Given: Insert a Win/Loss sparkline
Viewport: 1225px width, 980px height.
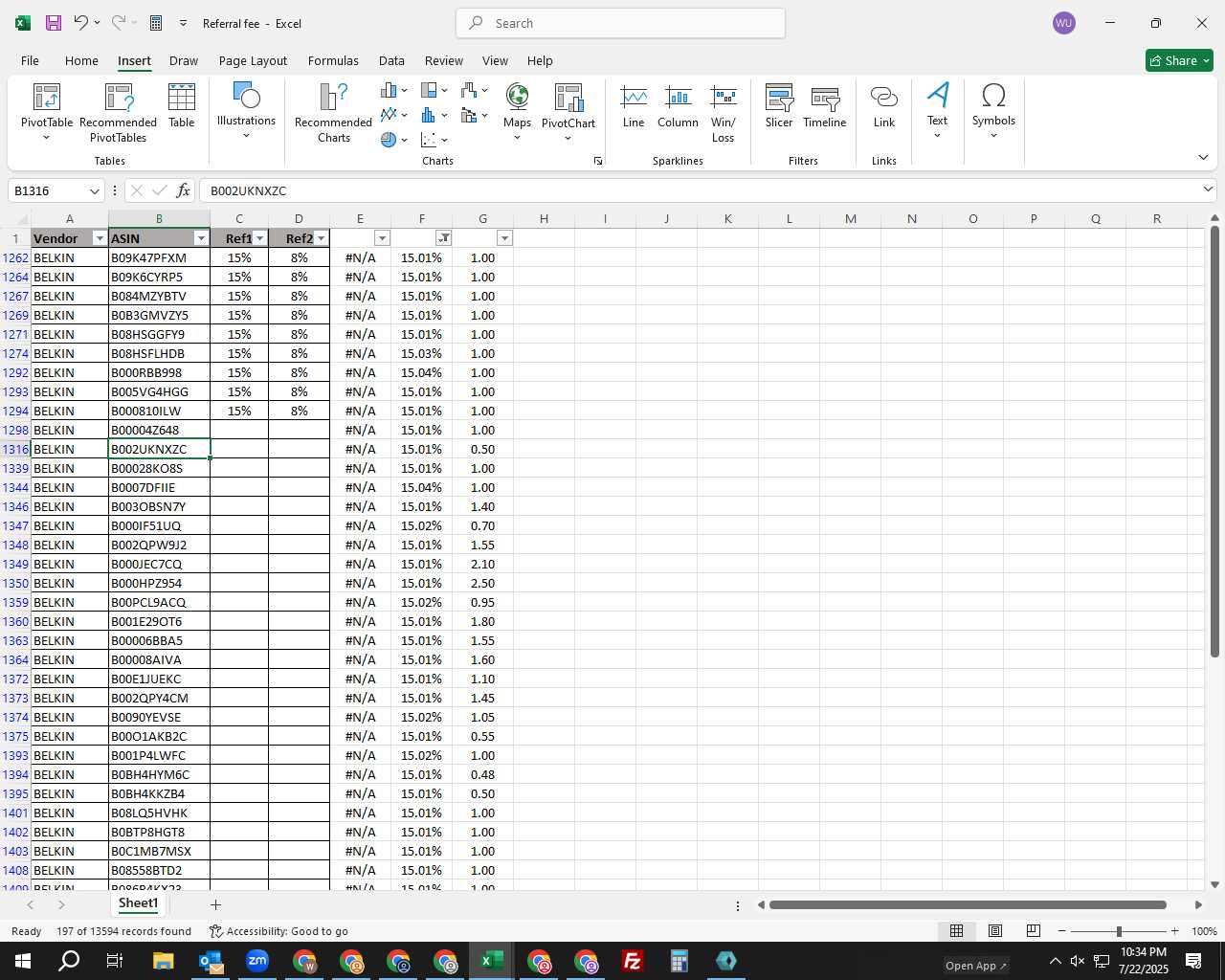Looking at the screenshot, I should point(724,113).
